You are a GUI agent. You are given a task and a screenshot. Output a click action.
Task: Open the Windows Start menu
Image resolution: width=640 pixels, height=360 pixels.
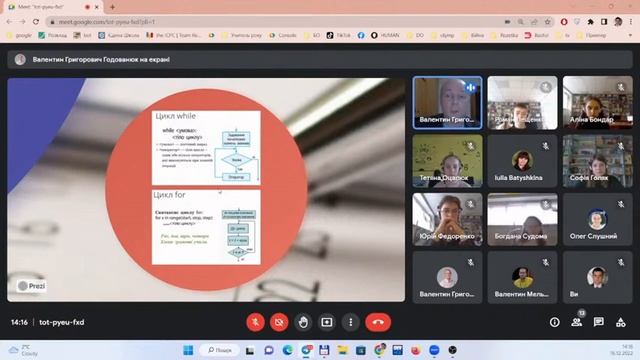pos(188,350)
